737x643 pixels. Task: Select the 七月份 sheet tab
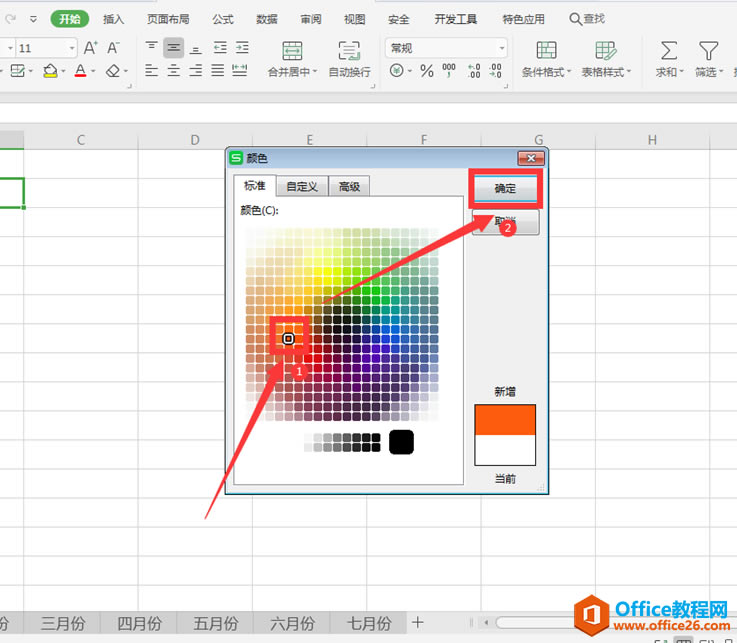pyautogui.click(x=369, y=624)
